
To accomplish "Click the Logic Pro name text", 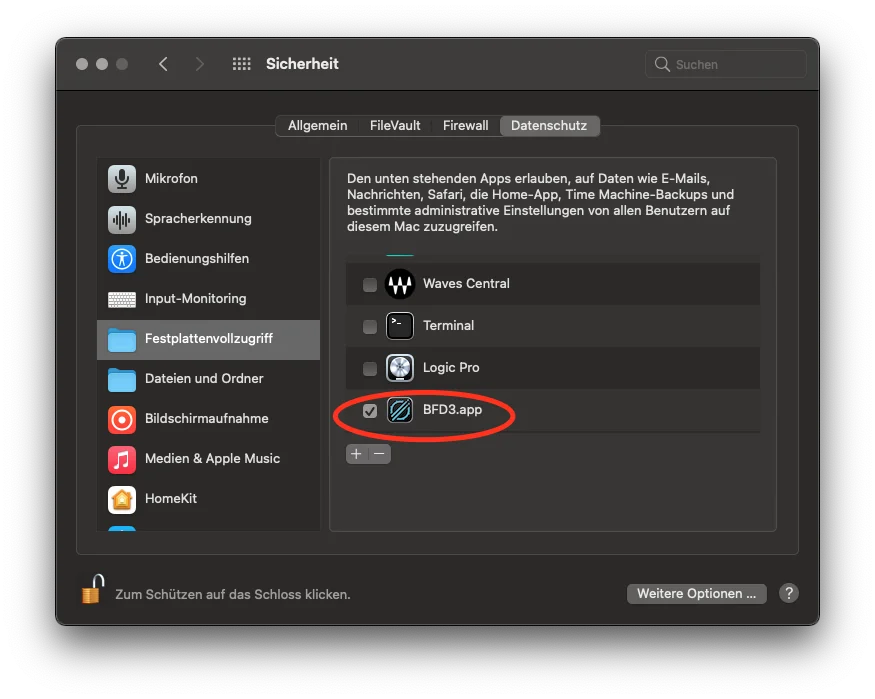I will click(451, 368).
